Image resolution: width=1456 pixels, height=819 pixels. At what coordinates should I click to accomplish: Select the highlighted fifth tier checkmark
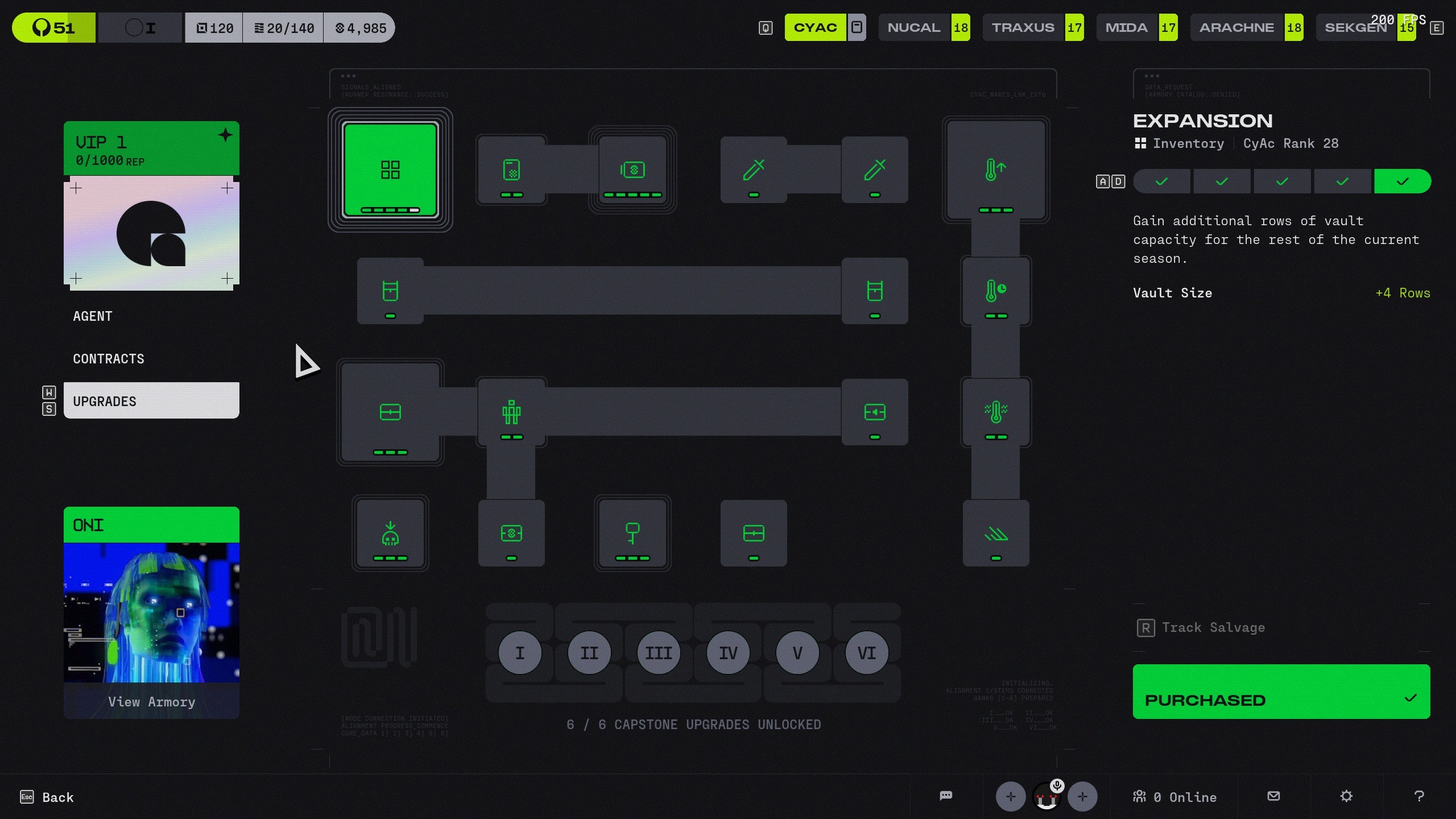[x=1402, y=181]
